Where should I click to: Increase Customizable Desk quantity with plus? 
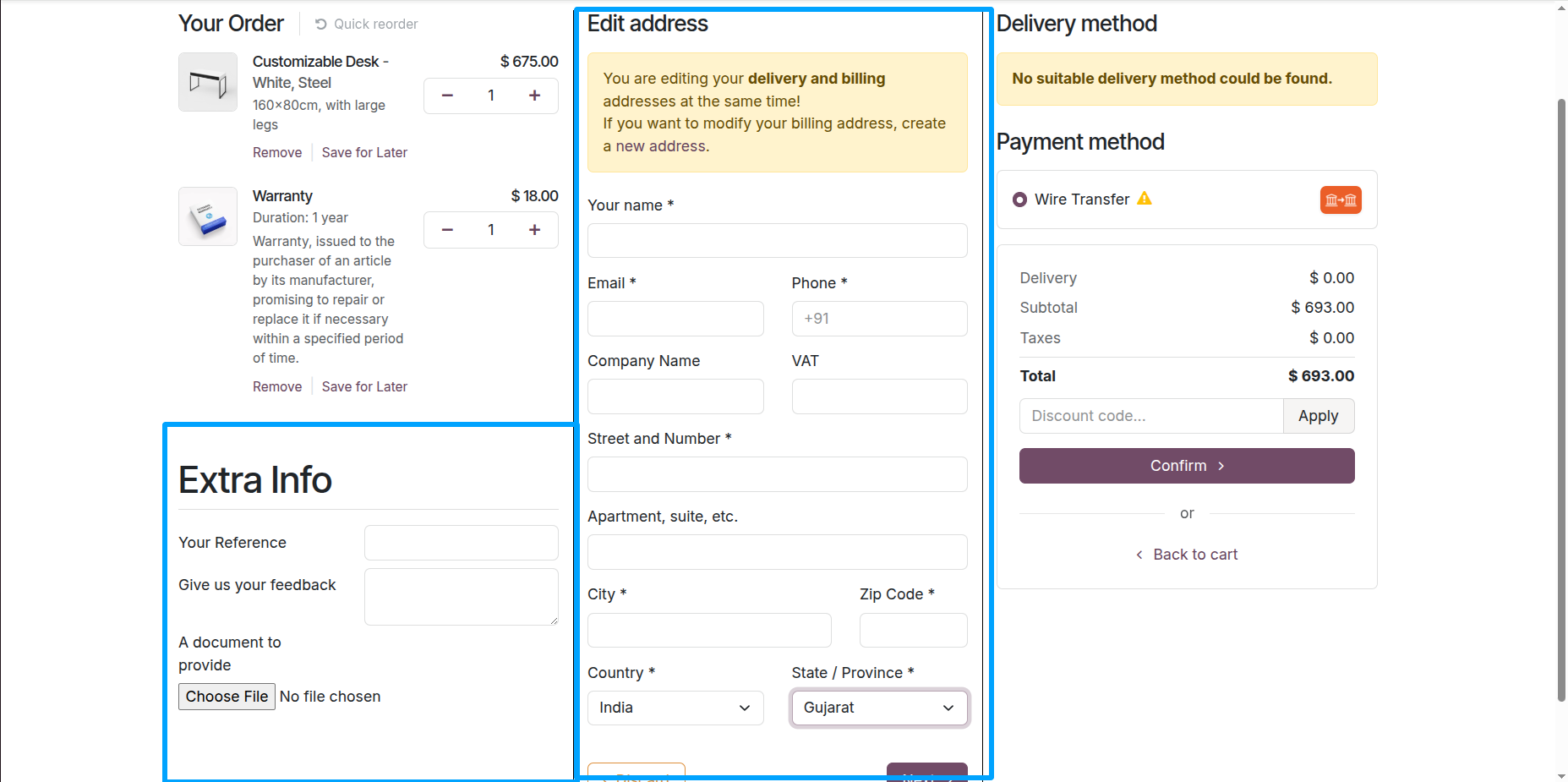click(534, 96)
